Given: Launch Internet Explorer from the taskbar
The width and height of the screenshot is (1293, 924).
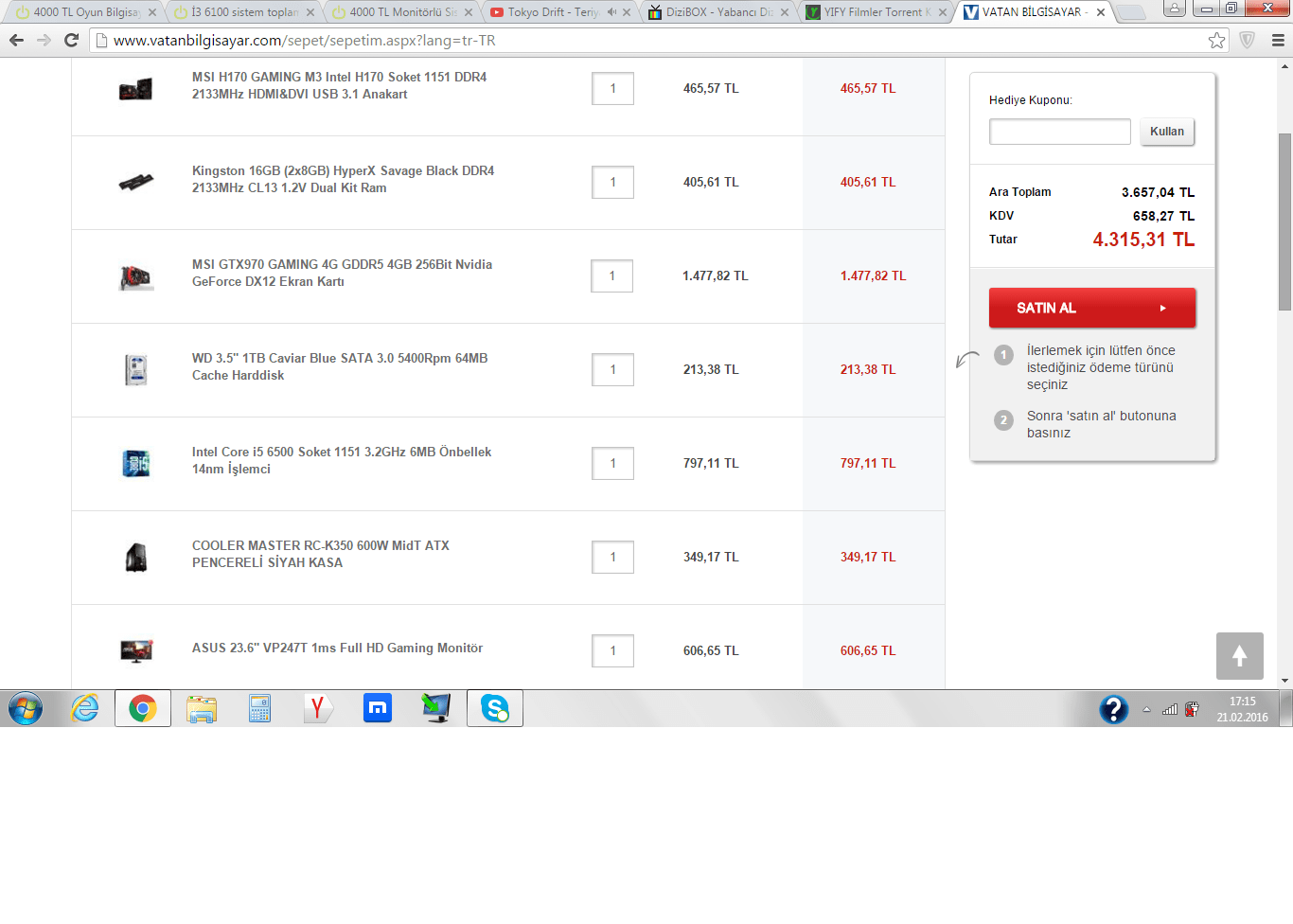Looking at the screenshot, I should point(85,708).
